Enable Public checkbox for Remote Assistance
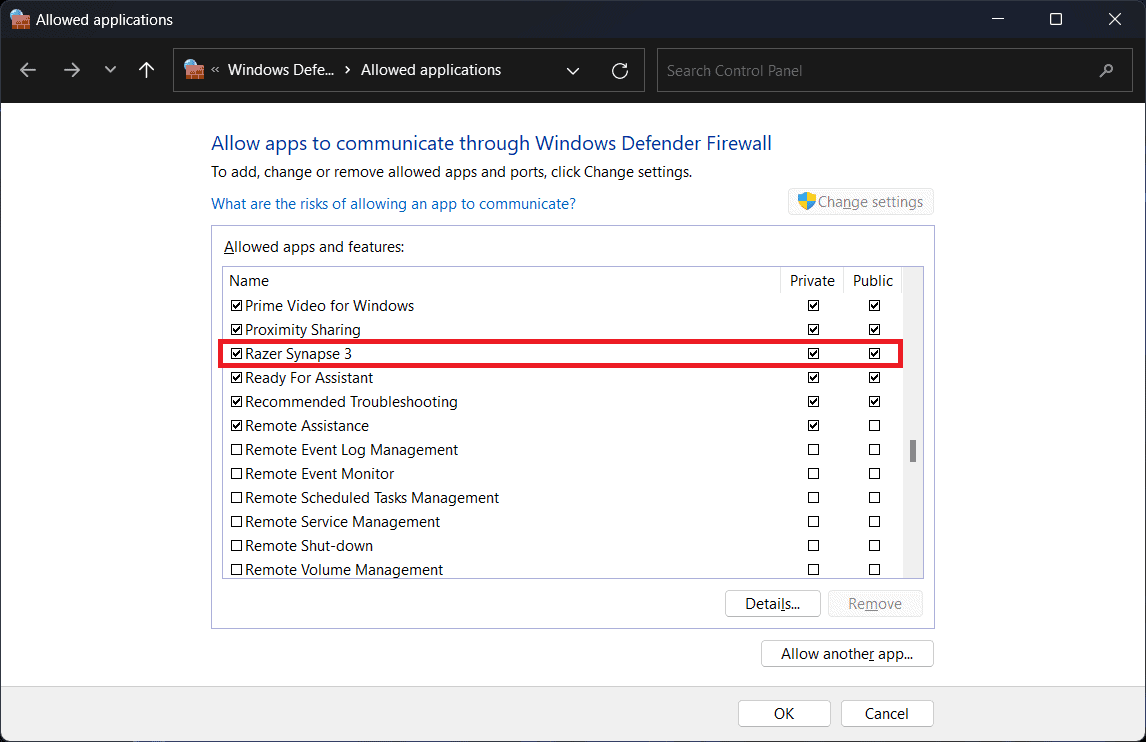Viewport: 1146px width, 742px height. [x=874, y=425]
